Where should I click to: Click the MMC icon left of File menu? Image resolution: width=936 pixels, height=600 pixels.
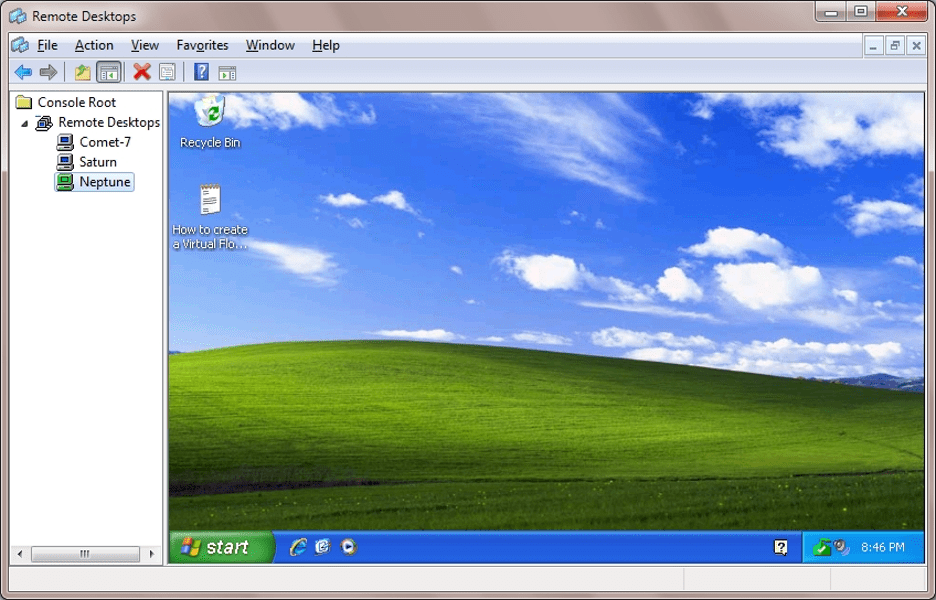click(x=20, y=45)
